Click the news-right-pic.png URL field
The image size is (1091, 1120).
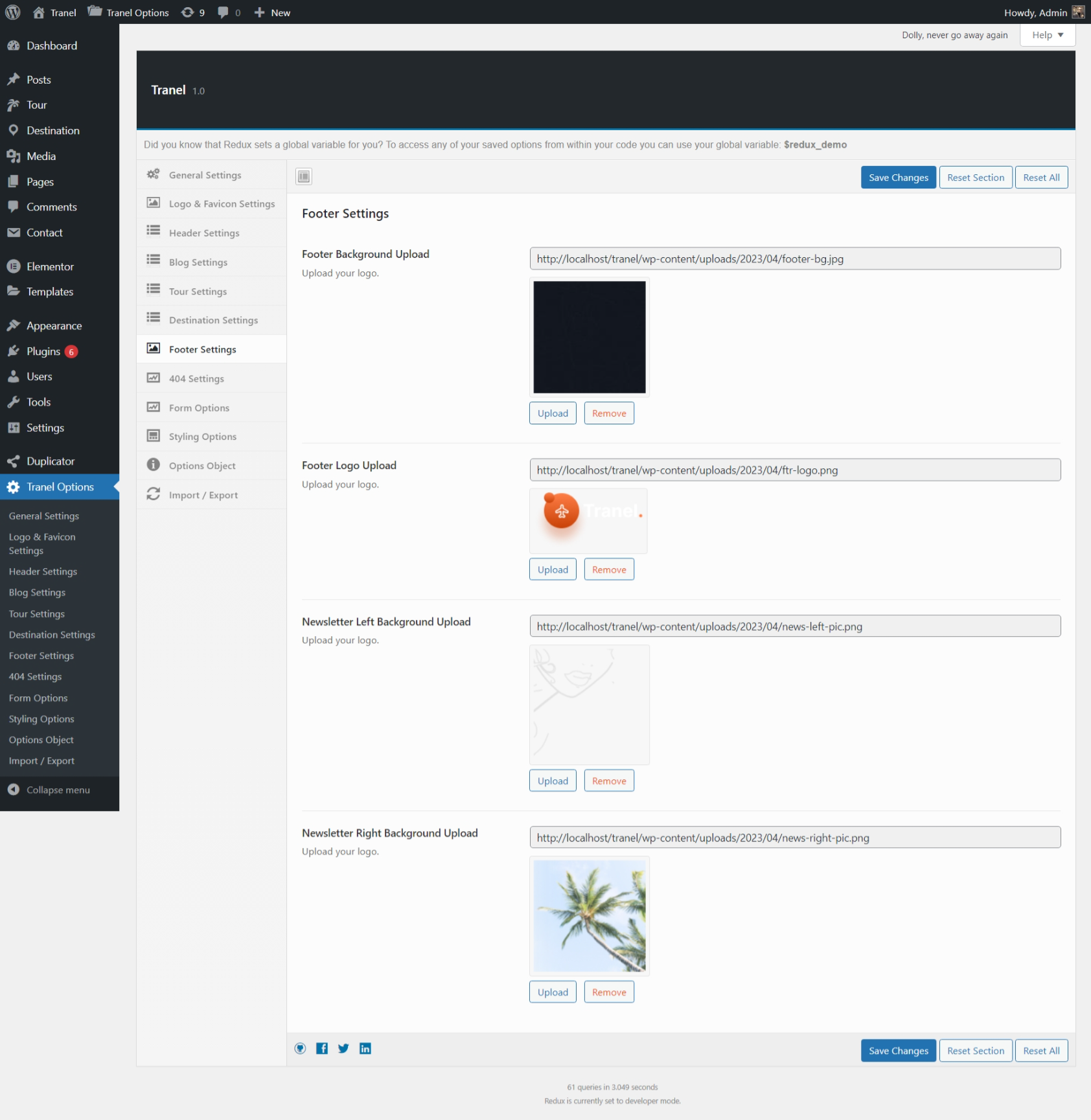click(x=795, y=837)
